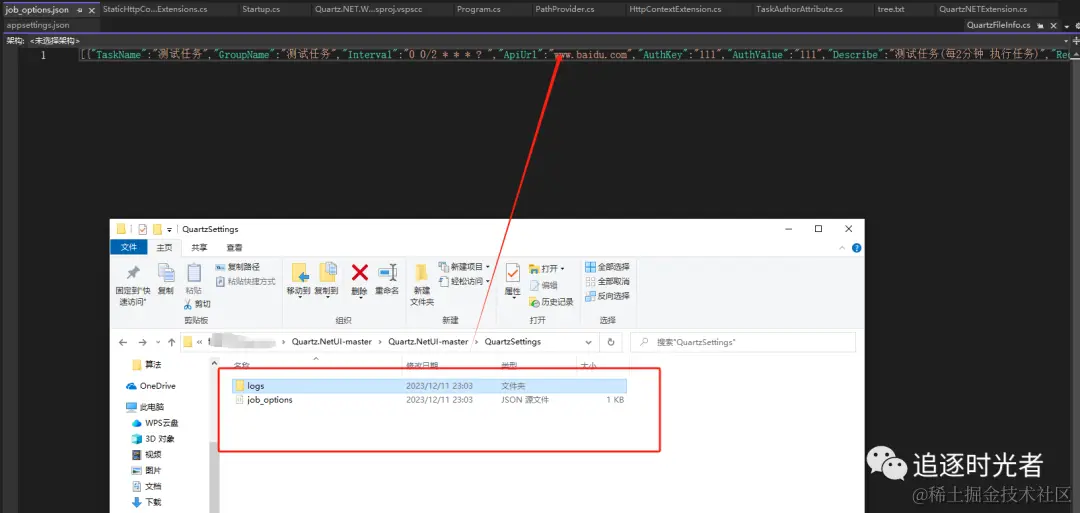1080x513 pixels.
Task: Open the Move to (移动到) menu
Action: coord(299,279)
